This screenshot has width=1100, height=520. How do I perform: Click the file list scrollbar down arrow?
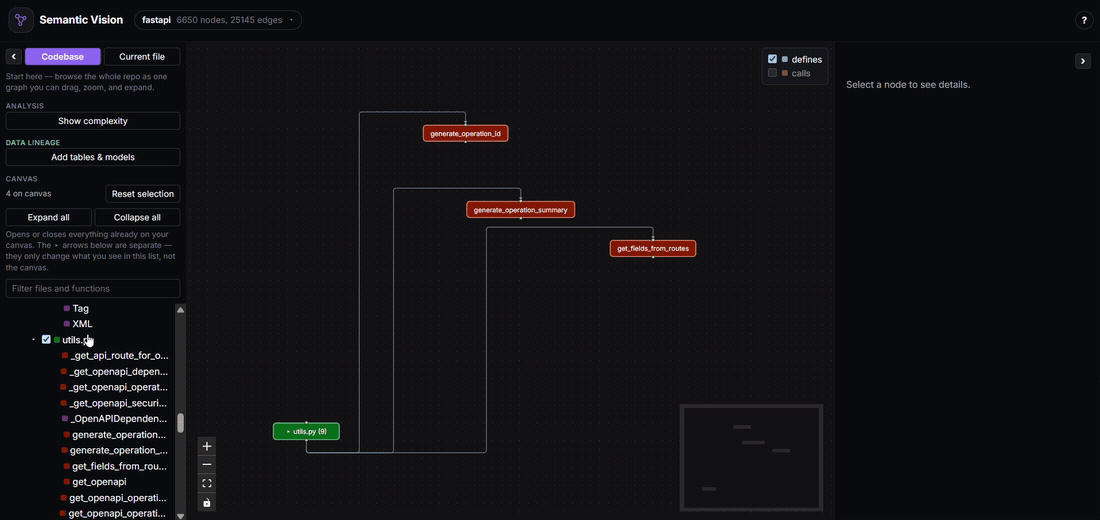[x=180, y=516]
